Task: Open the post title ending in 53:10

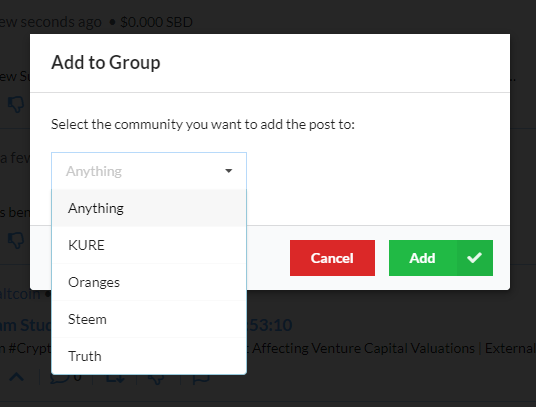Action: click(269, 325)
